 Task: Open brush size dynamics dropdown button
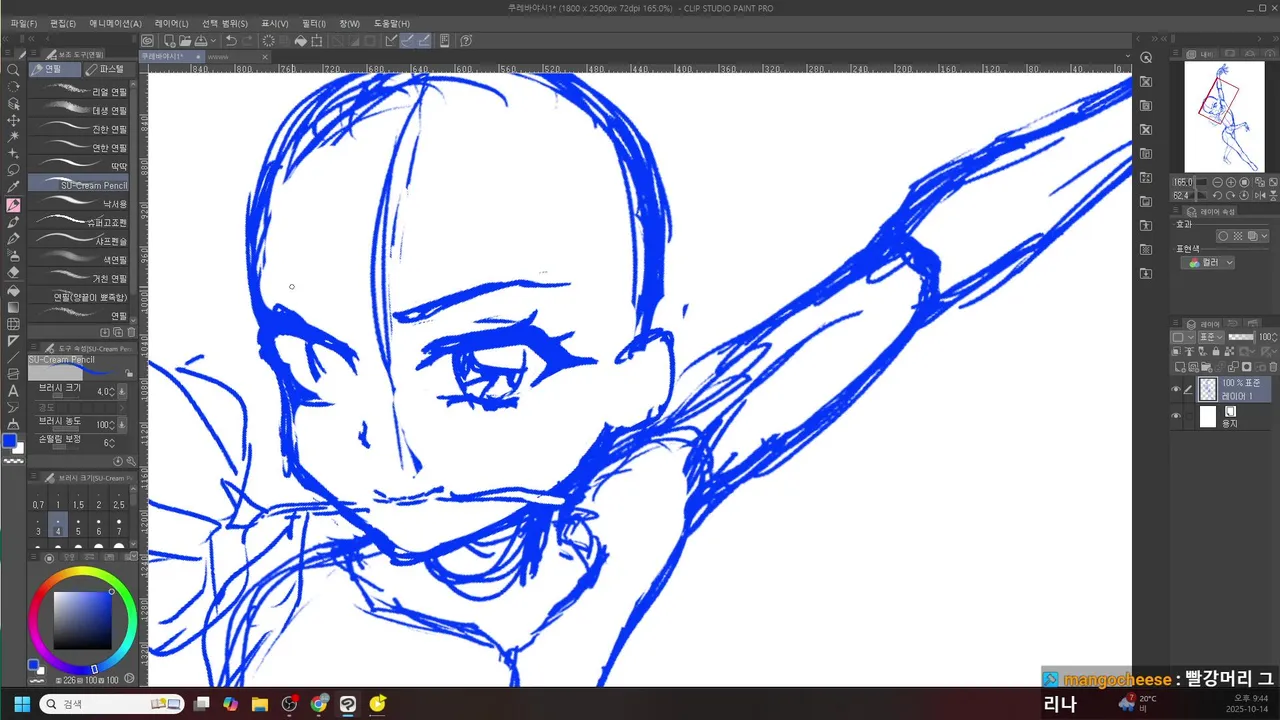click(122, 392)
